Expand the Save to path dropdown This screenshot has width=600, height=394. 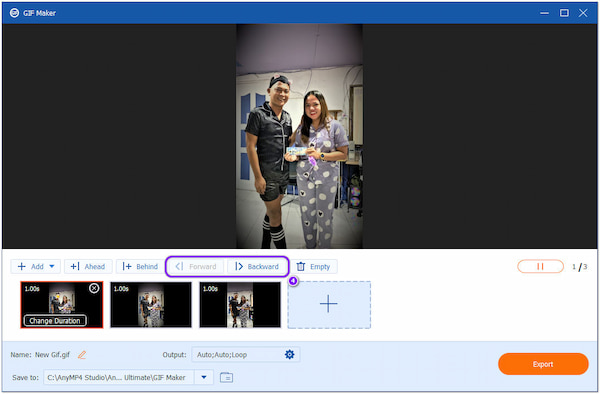point(204,378)
